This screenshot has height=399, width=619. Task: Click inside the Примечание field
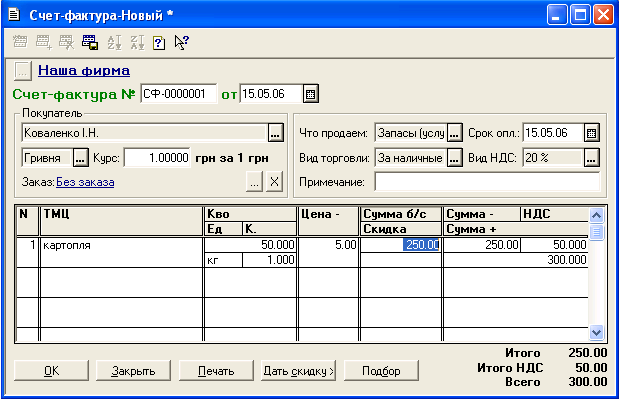pyautogui.click(x=487, y=182)
